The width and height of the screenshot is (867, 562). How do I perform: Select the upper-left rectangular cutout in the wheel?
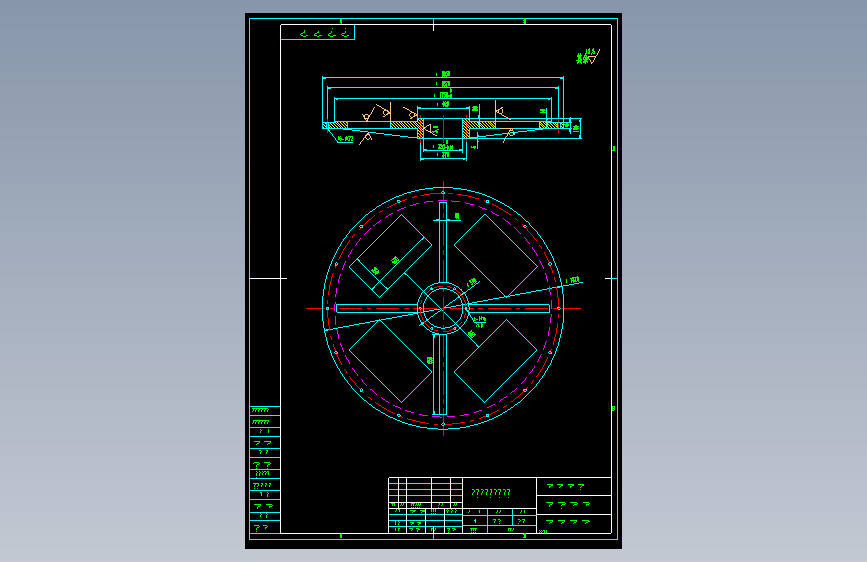(x=390, y=256)
